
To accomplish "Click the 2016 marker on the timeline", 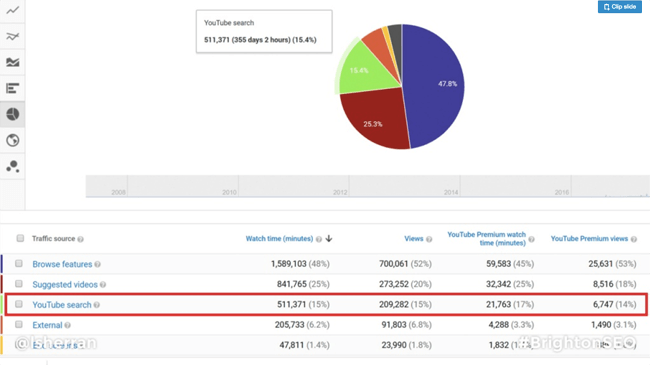I will [x=562, y=192].
